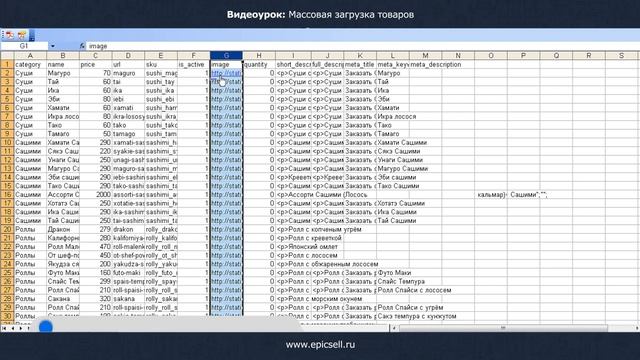Open the image link in row 16
This screenshot has height=360, width=640.
(226, 195)
